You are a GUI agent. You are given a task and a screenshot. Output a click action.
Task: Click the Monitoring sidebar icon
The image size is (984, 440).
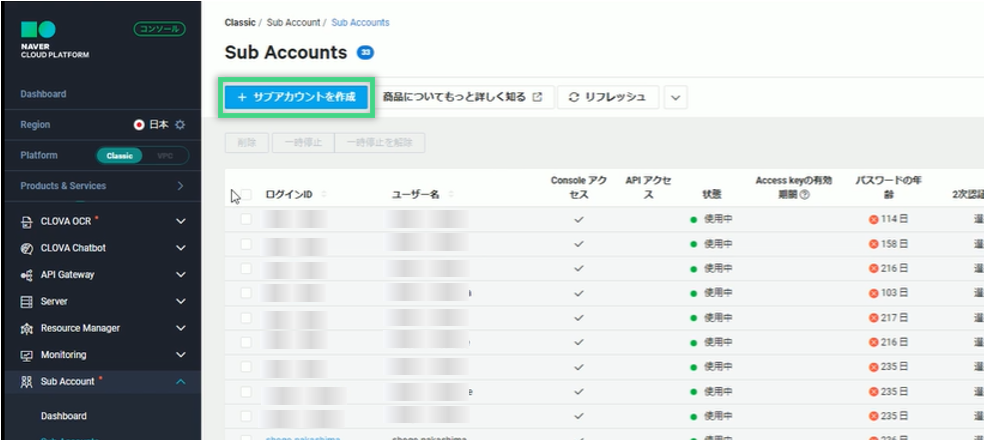(x=27, y=355)
